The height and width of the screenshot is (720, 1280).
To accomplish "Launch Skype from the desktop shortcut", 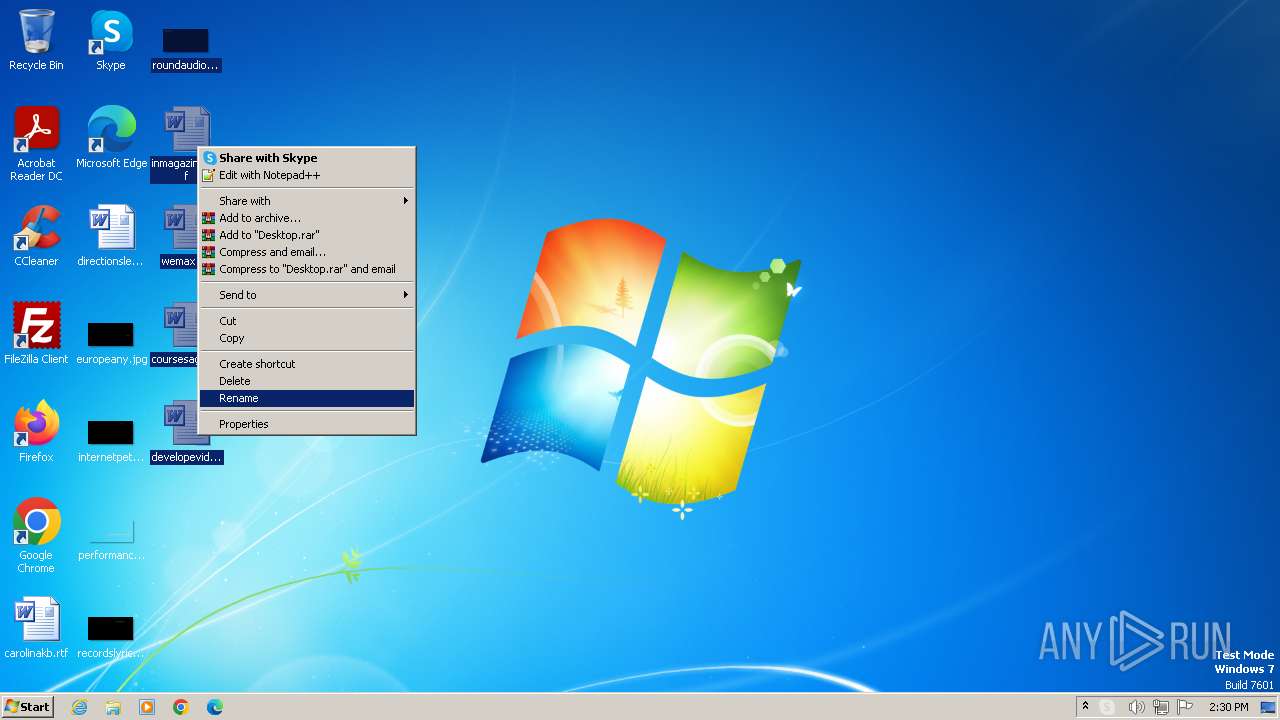I will point(111,40).
